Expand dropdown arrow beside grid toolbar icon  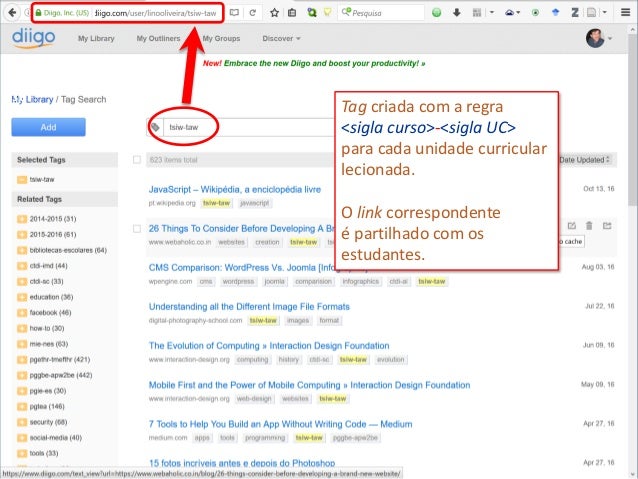tap(492, 13)
